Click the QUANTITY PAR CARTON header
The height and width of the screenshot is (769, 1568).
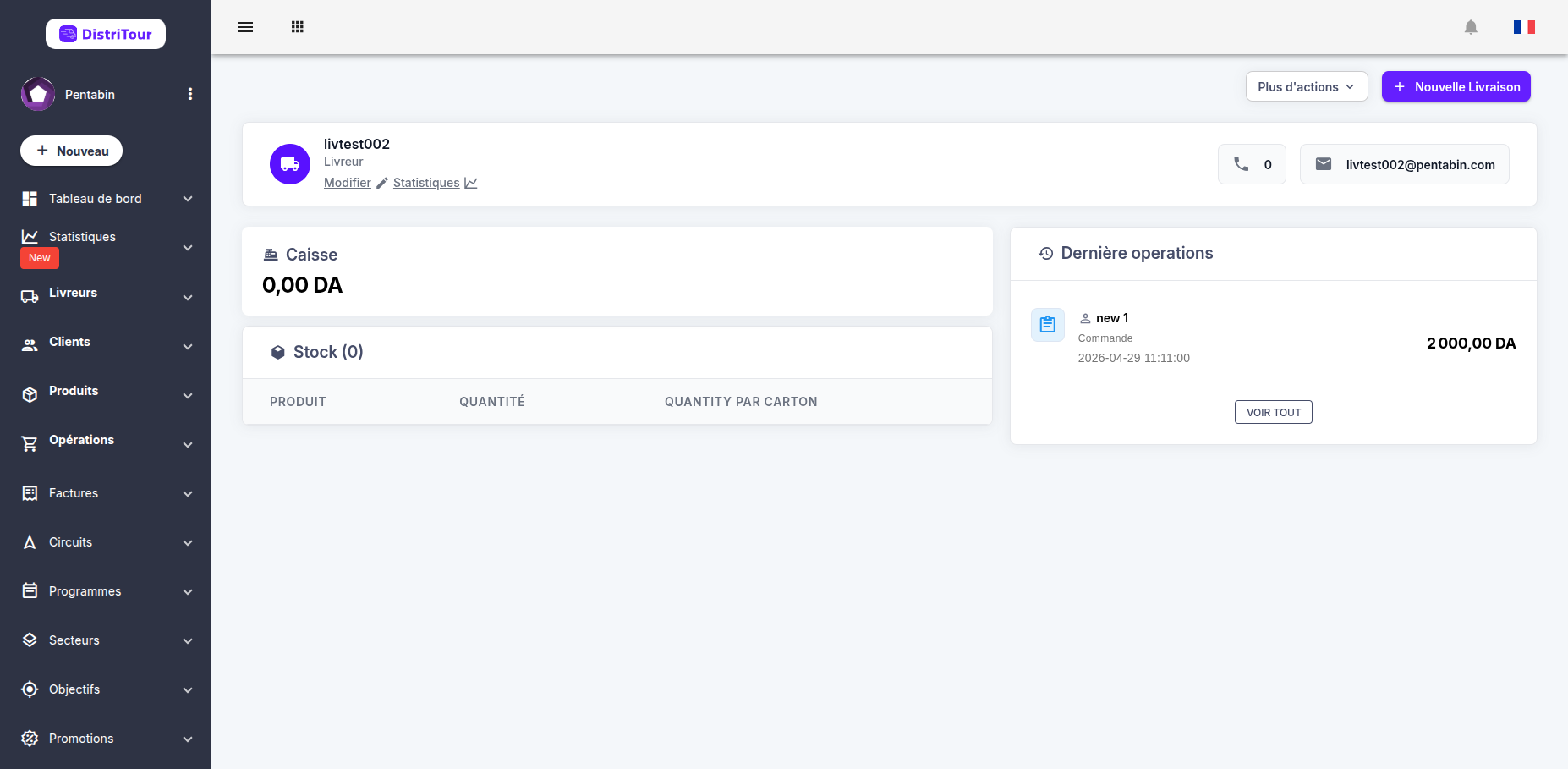pos(741,402)
